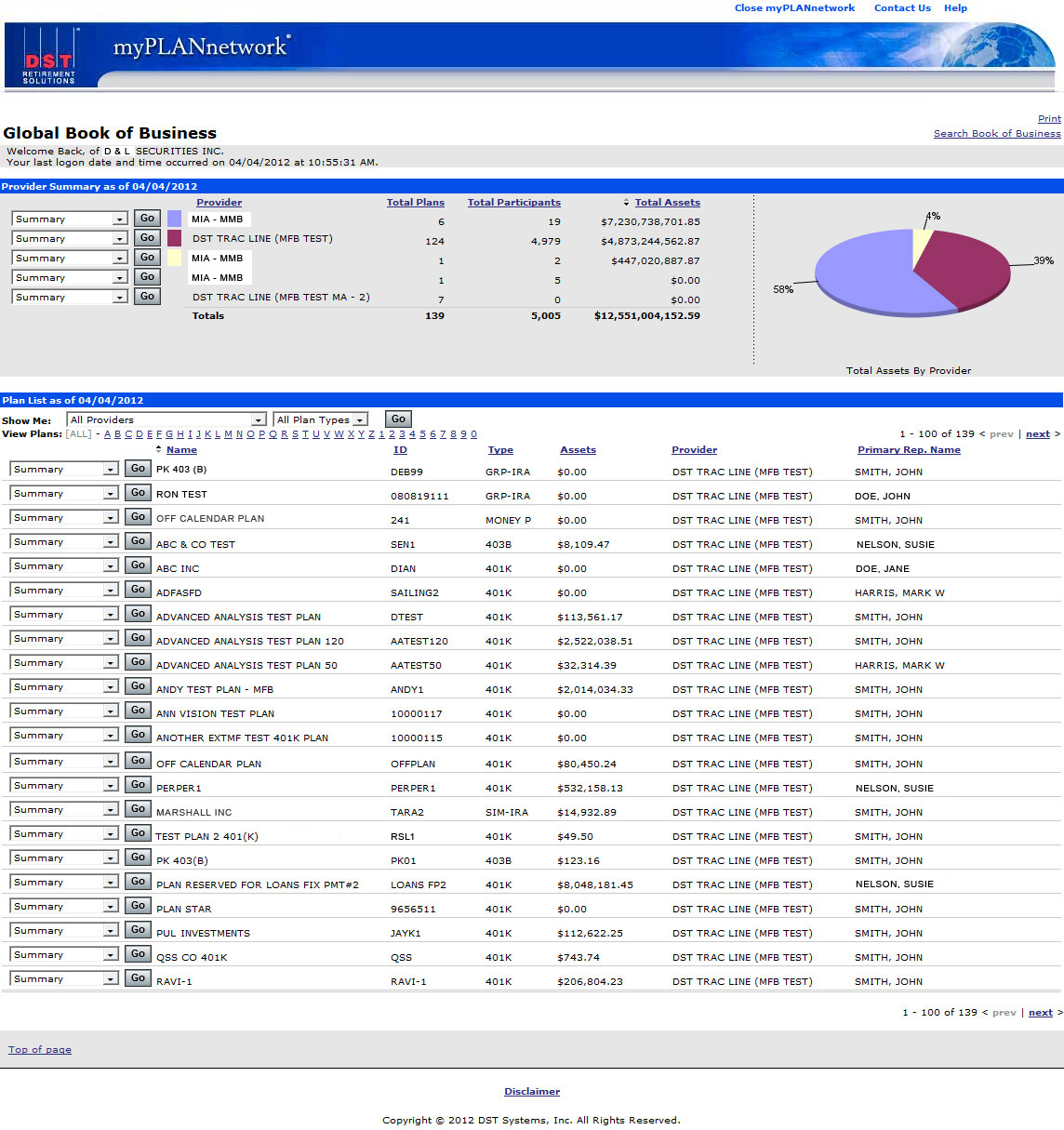This screenshot has width=1064, height=1130.
Task: Click the pale yellow MIA - MMB swatch
Action: (174, 258)
